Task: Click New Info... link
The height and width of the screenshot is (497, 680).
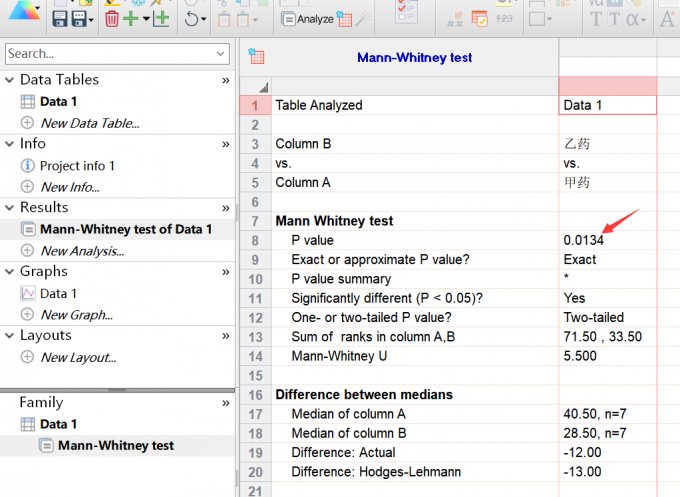Action: pyautogui.click(x=70, y=187)
